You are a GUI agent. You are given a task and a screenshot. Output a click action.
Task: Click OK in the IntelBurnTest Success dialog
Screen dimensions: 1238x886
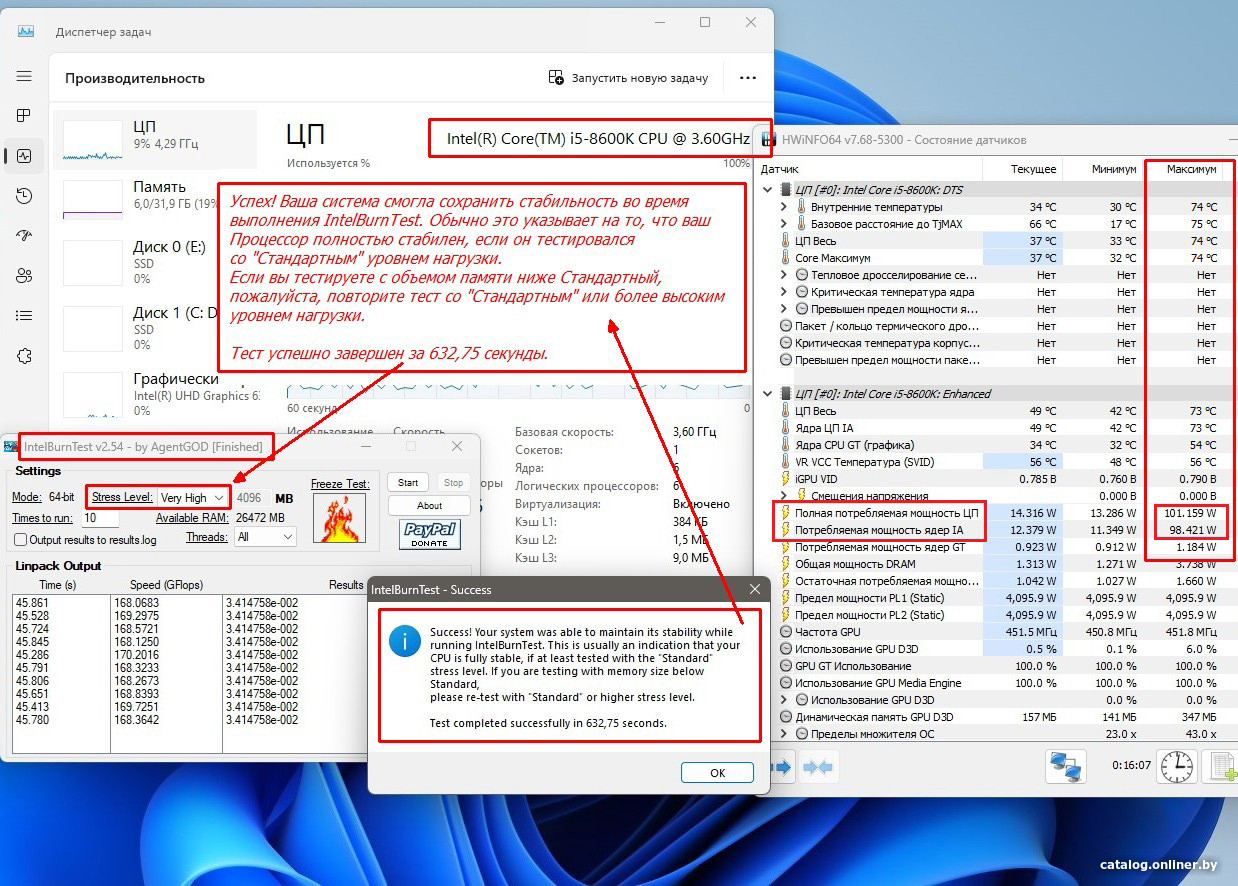click(x=717, y=773)
